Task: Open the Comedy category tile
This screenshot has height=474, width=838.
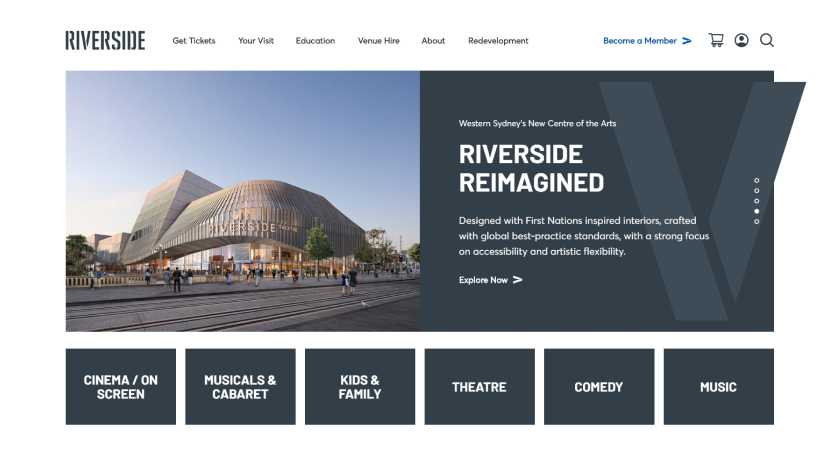Action: pyautogui.click(x=599, y=387)
